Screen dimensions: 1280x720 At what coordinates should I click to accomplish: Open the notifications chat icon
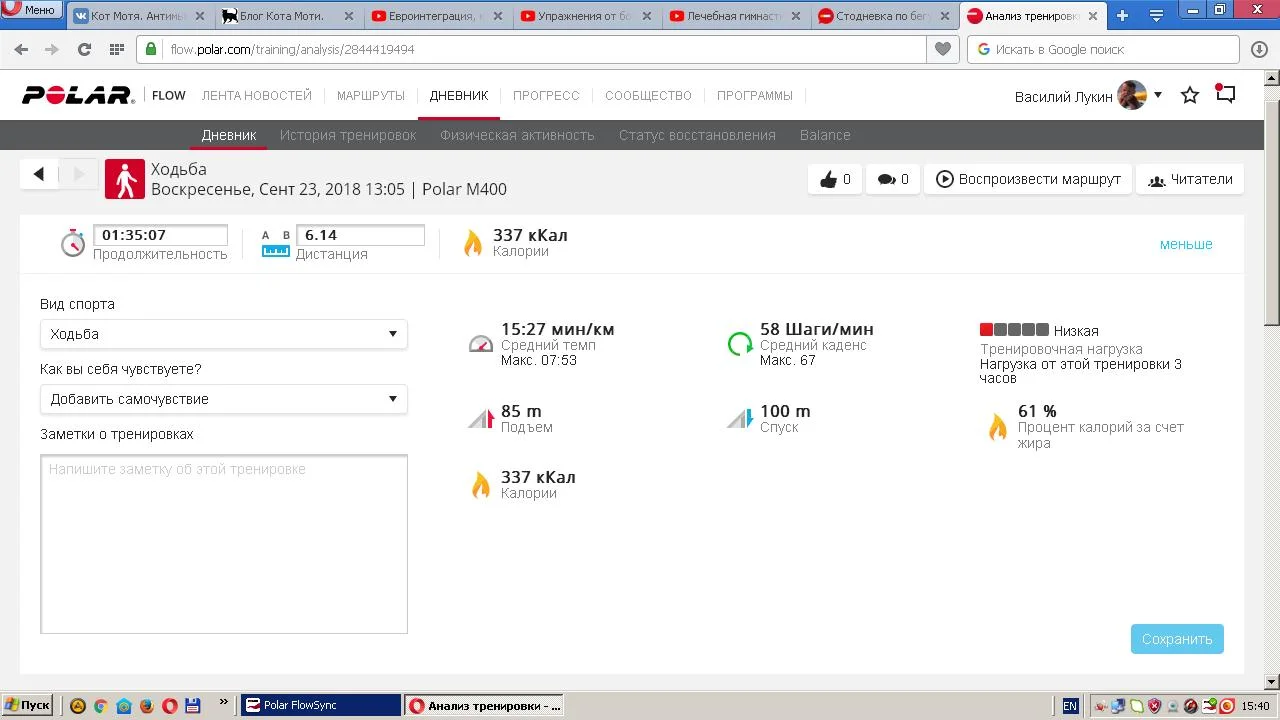coord(1225,94)
